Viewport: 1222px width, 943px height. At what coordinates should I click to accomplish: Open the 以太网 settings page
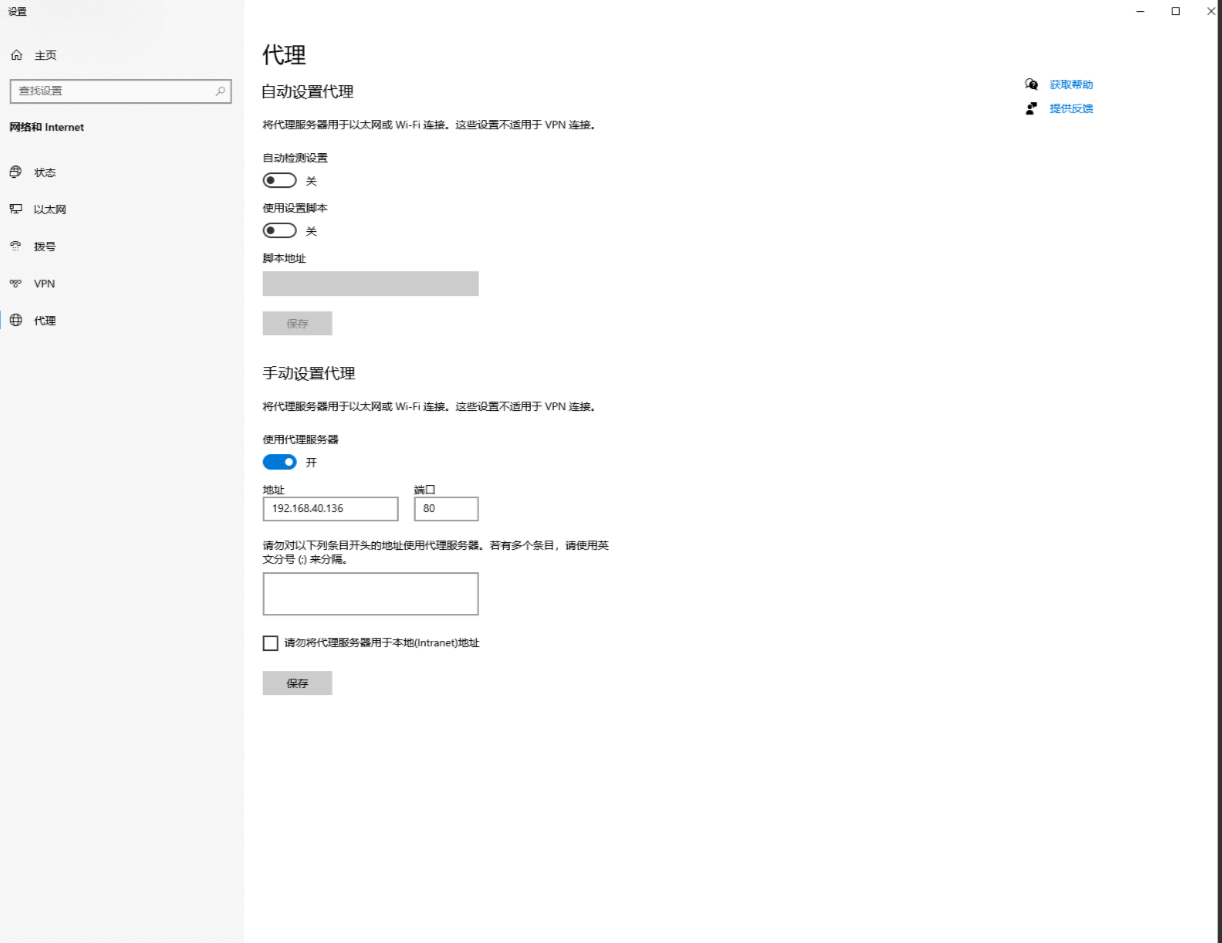point(50,209)
